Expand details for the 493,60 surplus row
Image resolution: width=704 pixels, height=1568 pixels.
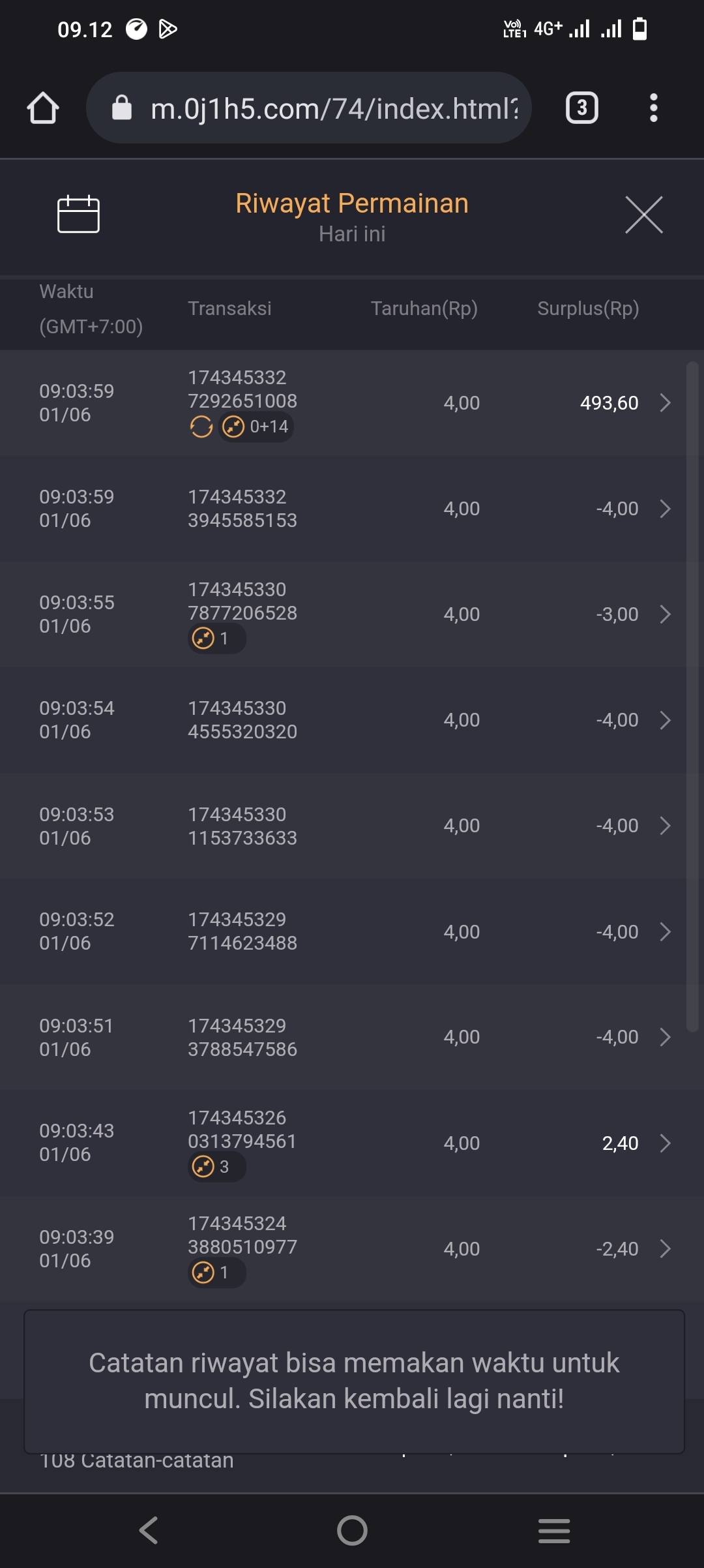coord(665,403)
